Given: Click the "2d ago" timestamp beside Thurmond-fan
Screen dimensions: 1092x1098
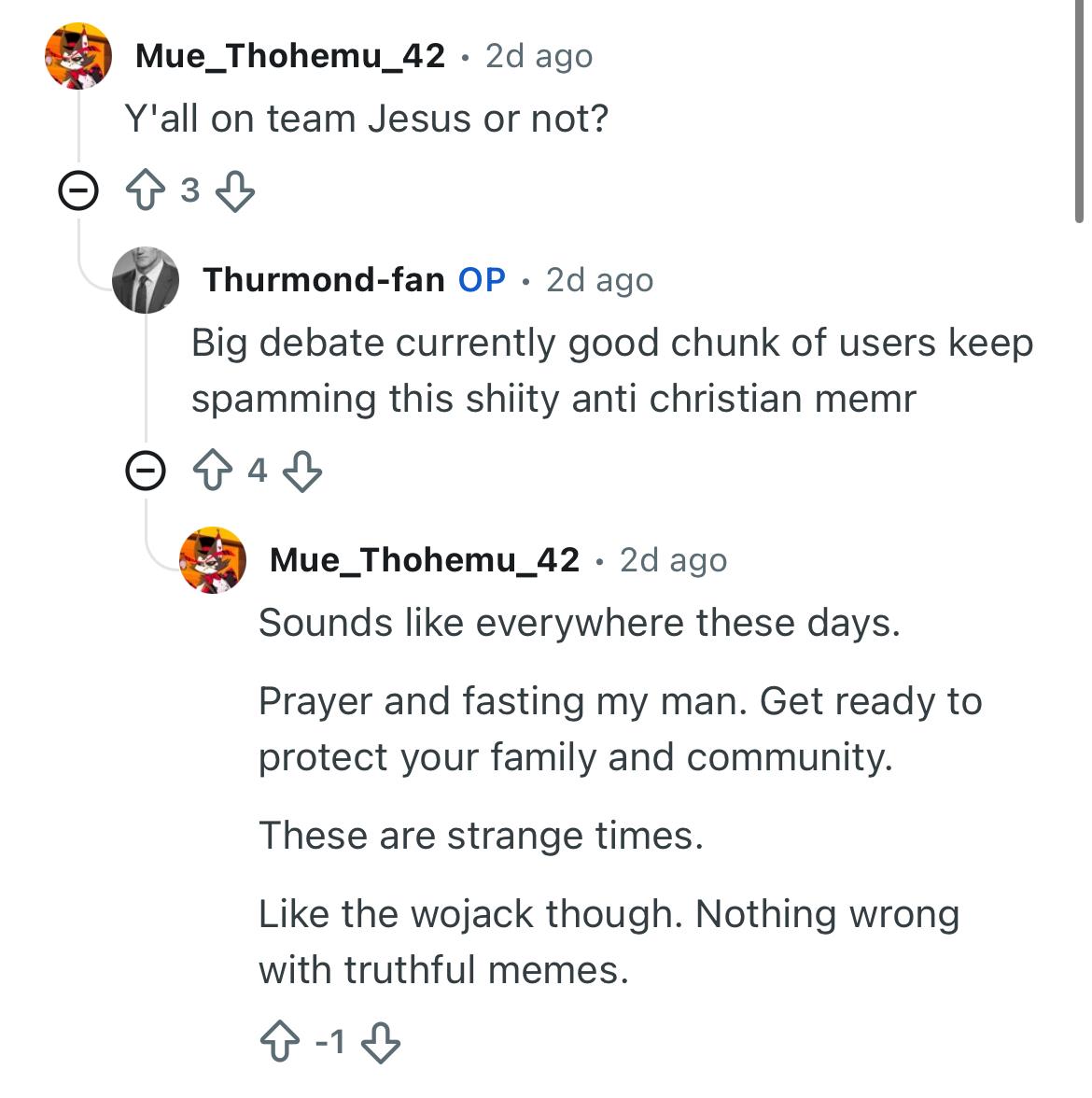Looking at the screenshot, I should [599, 280].
